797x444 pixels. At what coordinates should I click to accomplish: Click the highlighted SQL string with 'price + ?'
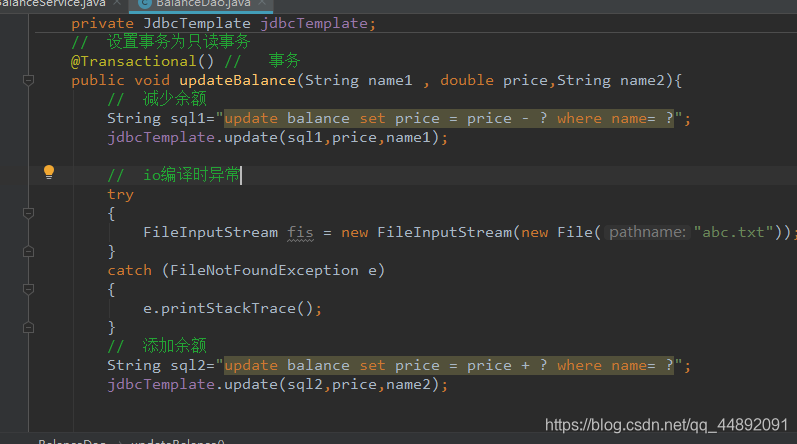coord(449,365)
